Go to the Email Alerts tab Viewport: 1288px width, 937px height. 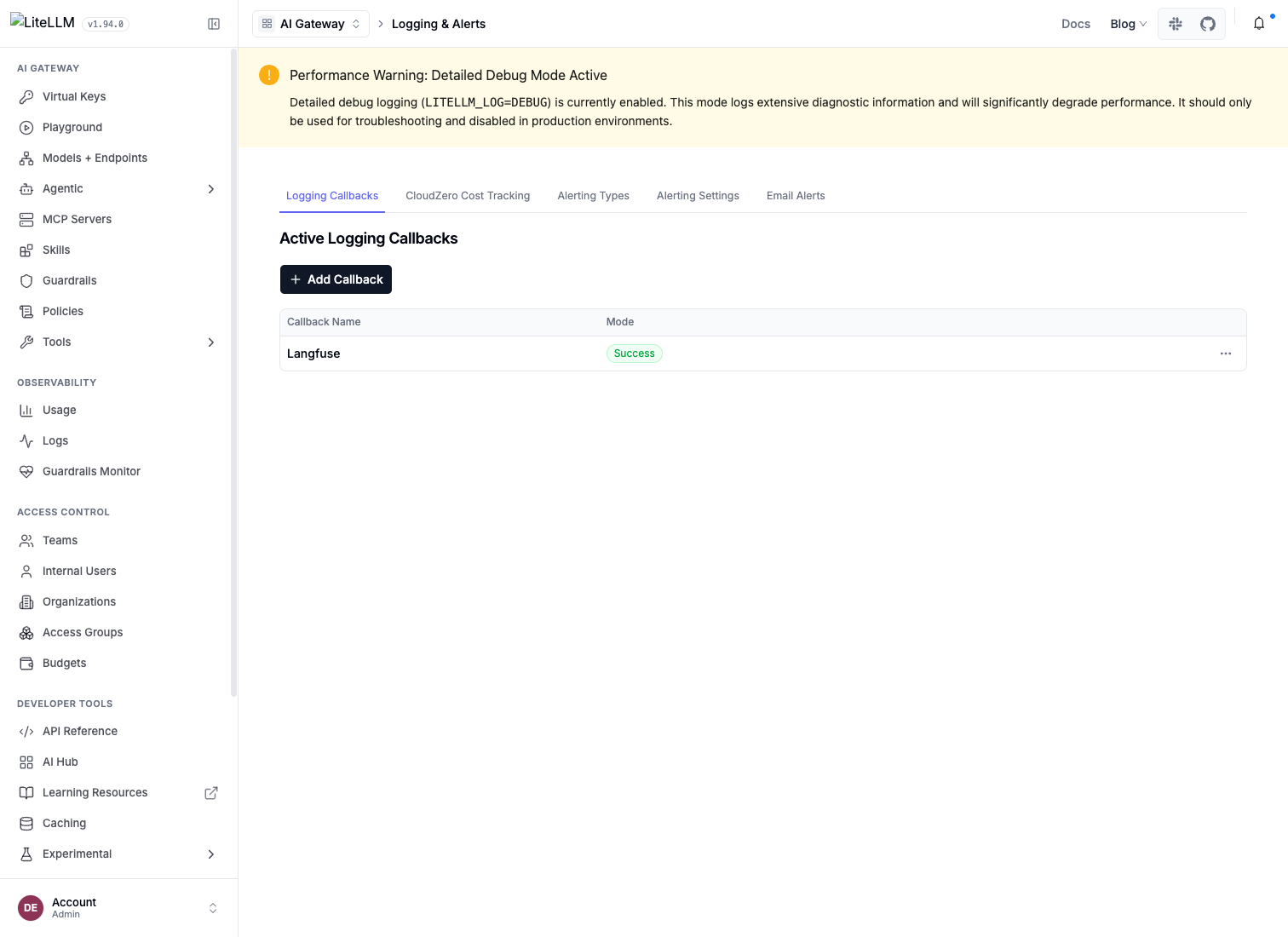point(796,196)
